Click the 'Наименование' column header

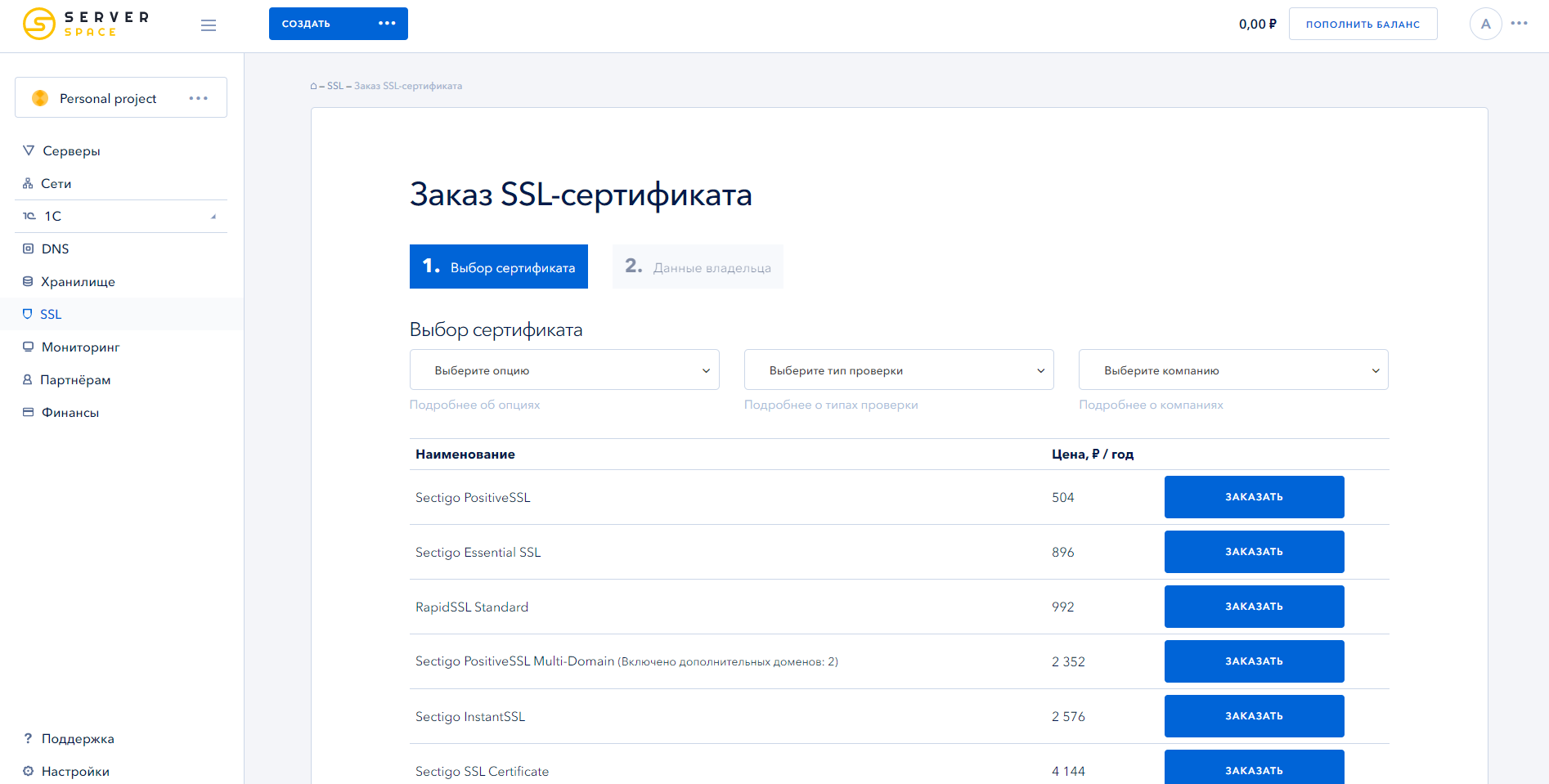tap(465, 454)
